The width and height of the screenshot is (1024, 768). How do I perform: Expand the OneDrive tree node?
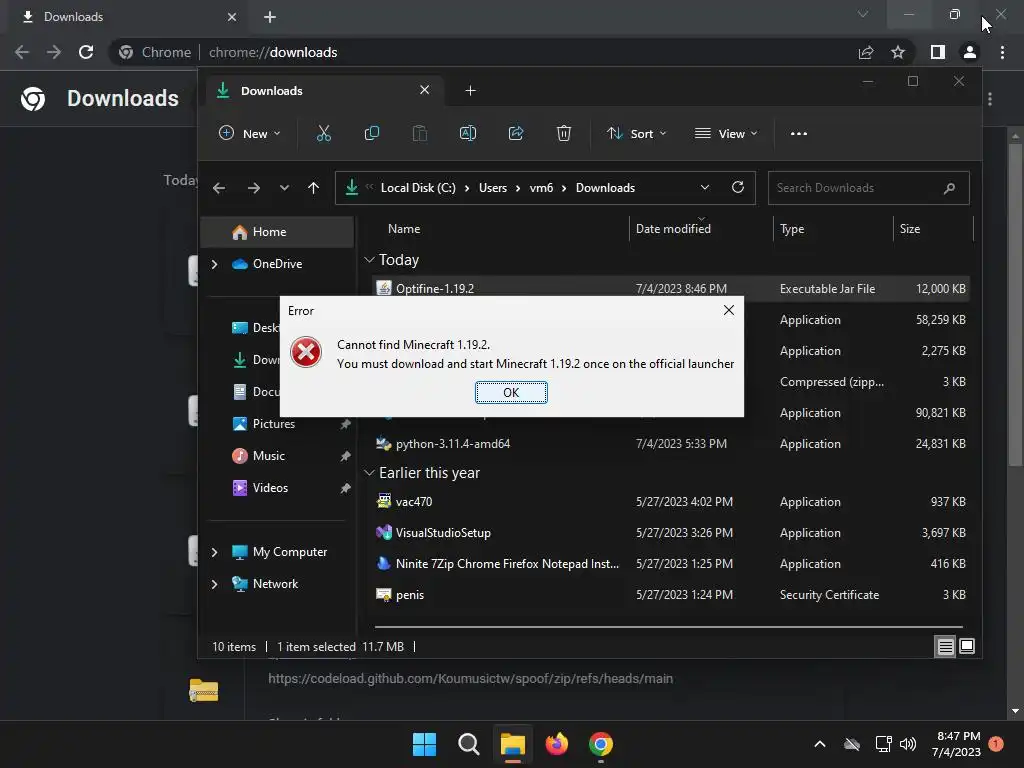pyautogui.click(x=215, y=264)
